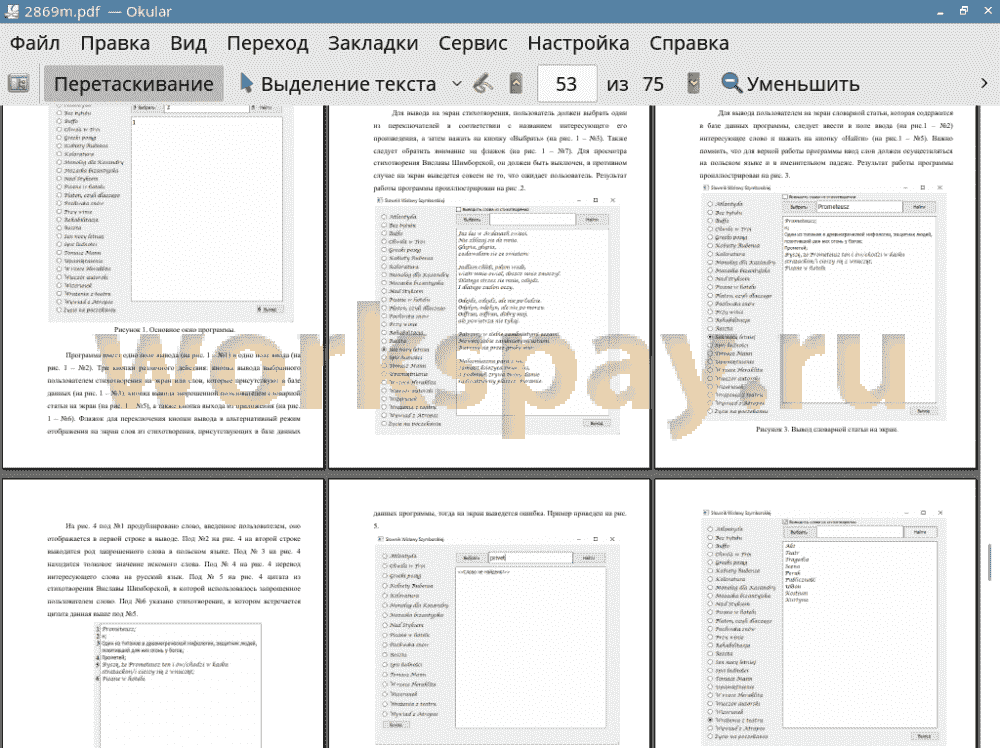Open the Переход menu

click(267, 43)
